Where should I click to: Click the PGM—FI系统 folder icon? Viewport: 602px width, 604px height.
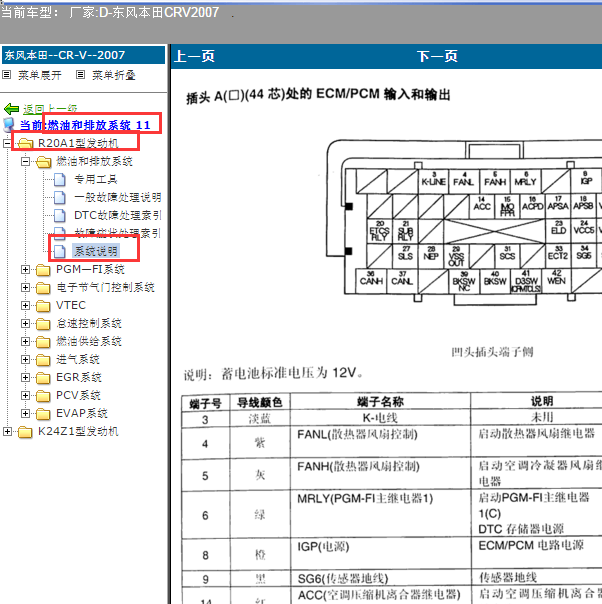[x=43, y=270]
